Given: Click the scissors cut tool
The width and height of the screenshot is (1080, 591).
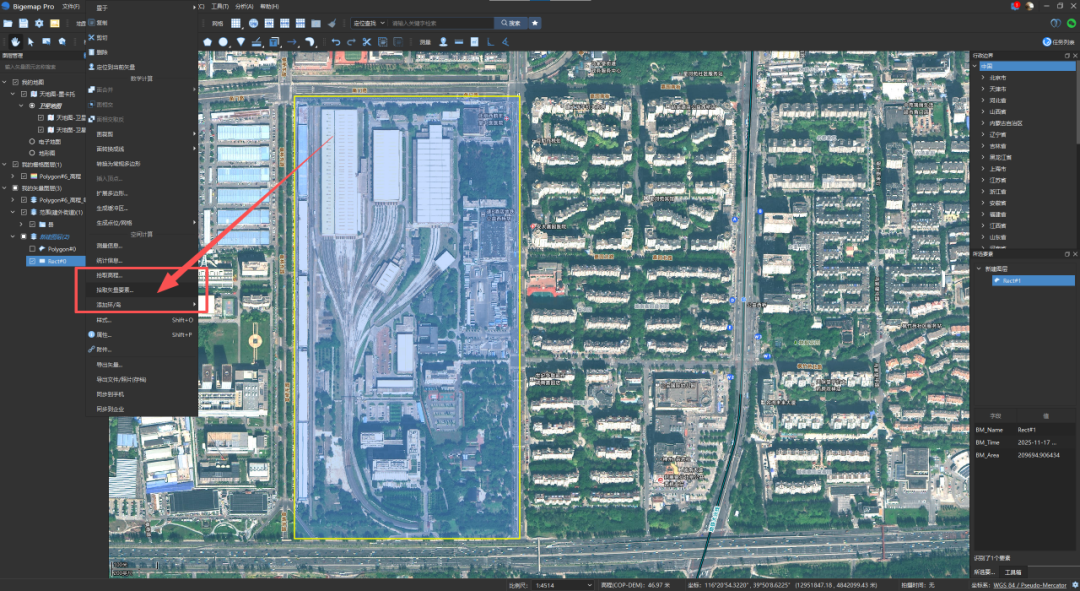Looking at the screenshot, I should tap(367, 42).
